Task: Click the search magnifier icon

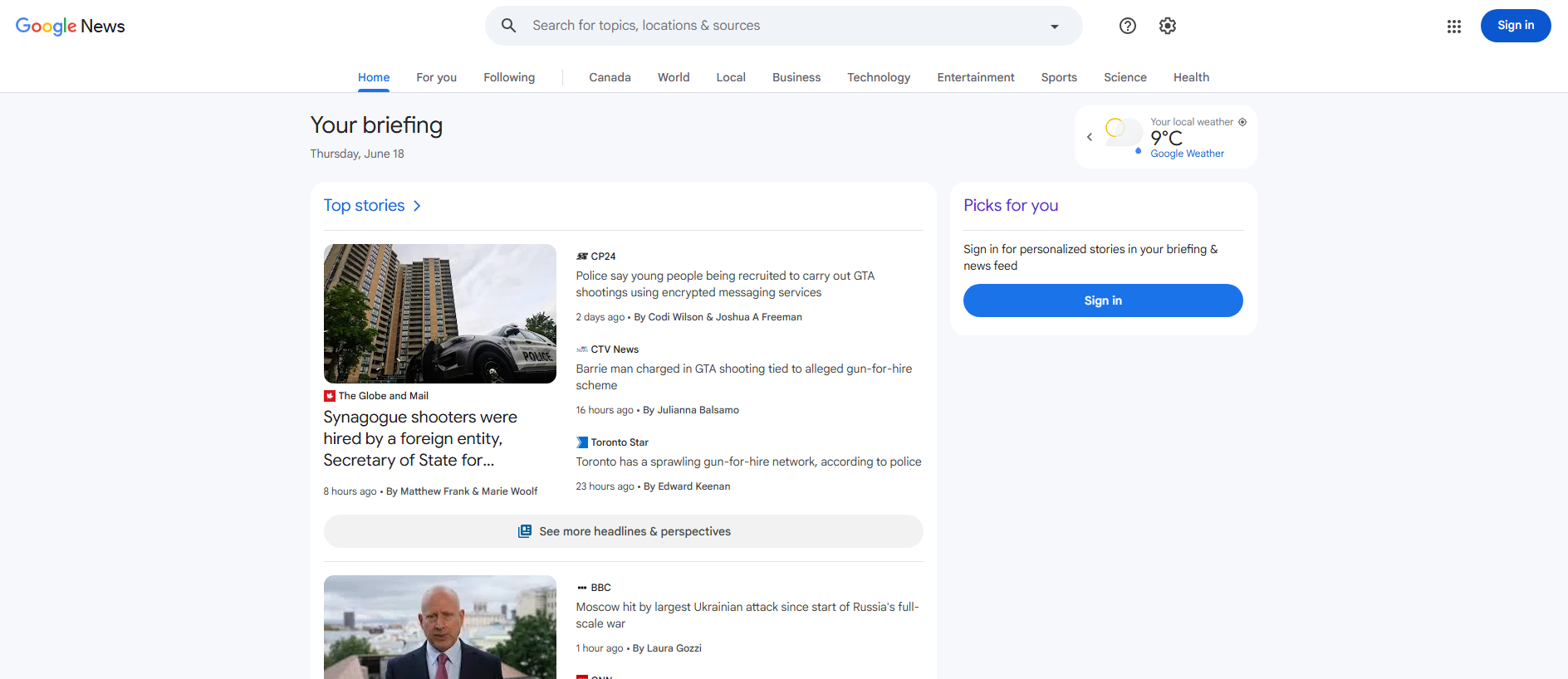Action: (508, 26)
